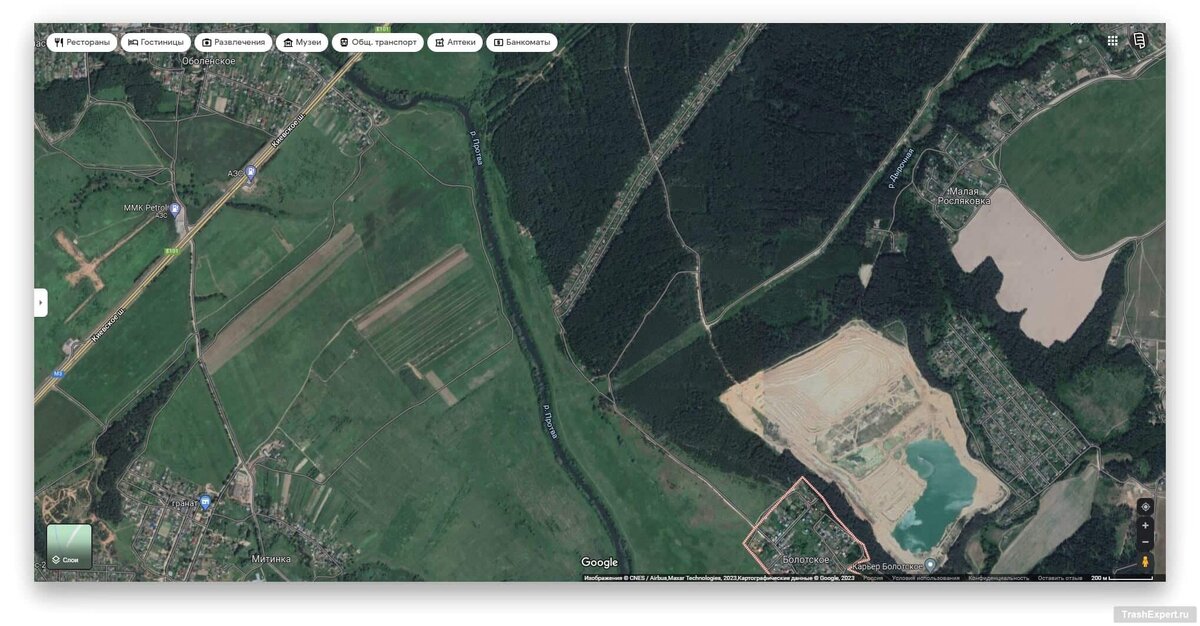Click the Google logo on map
The width and height of the screenshot is (1200, 626).
[600, 563]
